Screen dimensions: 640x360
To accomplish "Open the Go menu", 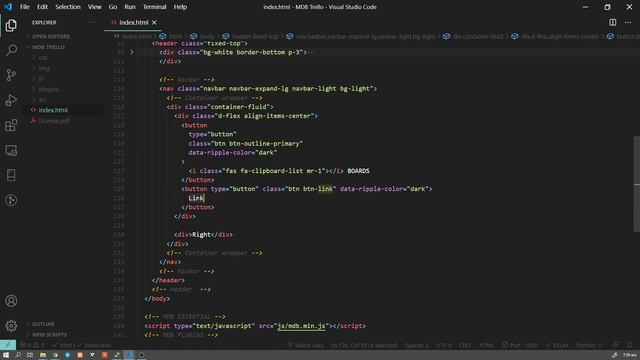I will 113,7.
